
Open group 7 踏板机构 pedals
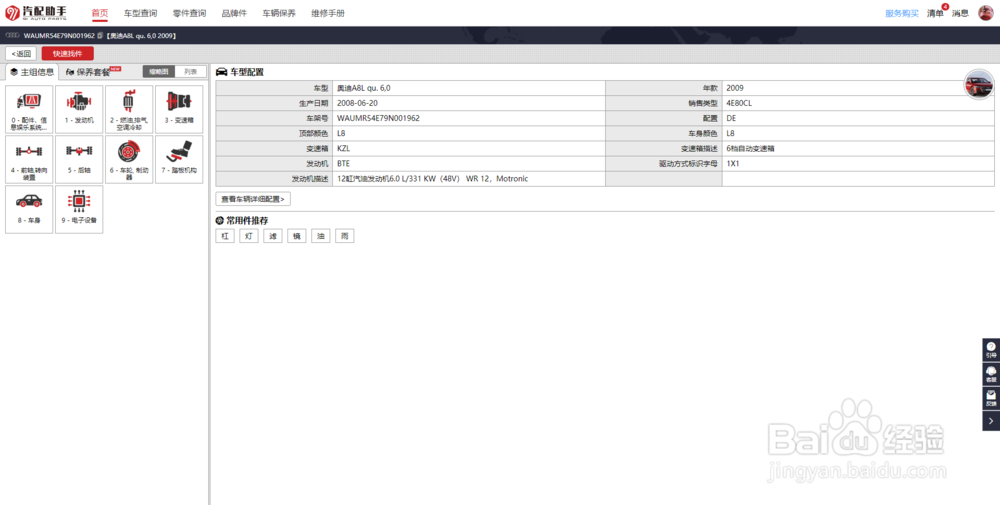179,159
